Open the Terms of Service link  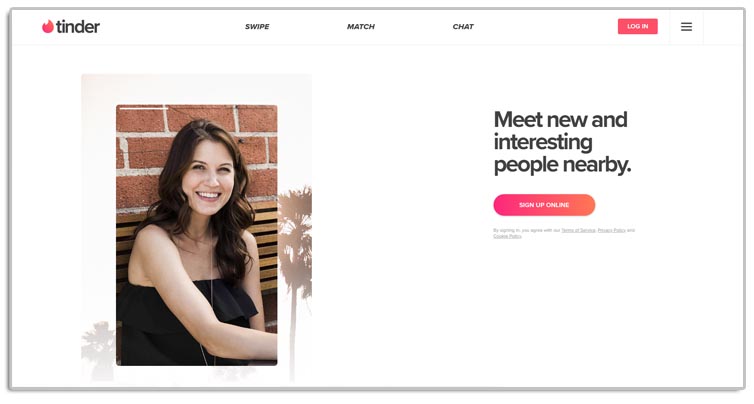[578, 230]
